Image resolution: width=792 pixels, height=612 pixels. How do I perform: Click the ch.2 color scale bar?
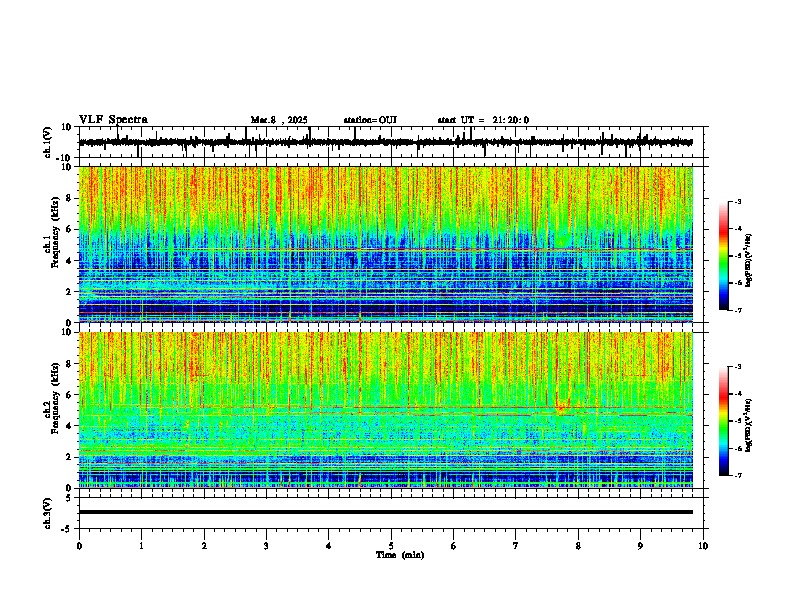[724, 421]
